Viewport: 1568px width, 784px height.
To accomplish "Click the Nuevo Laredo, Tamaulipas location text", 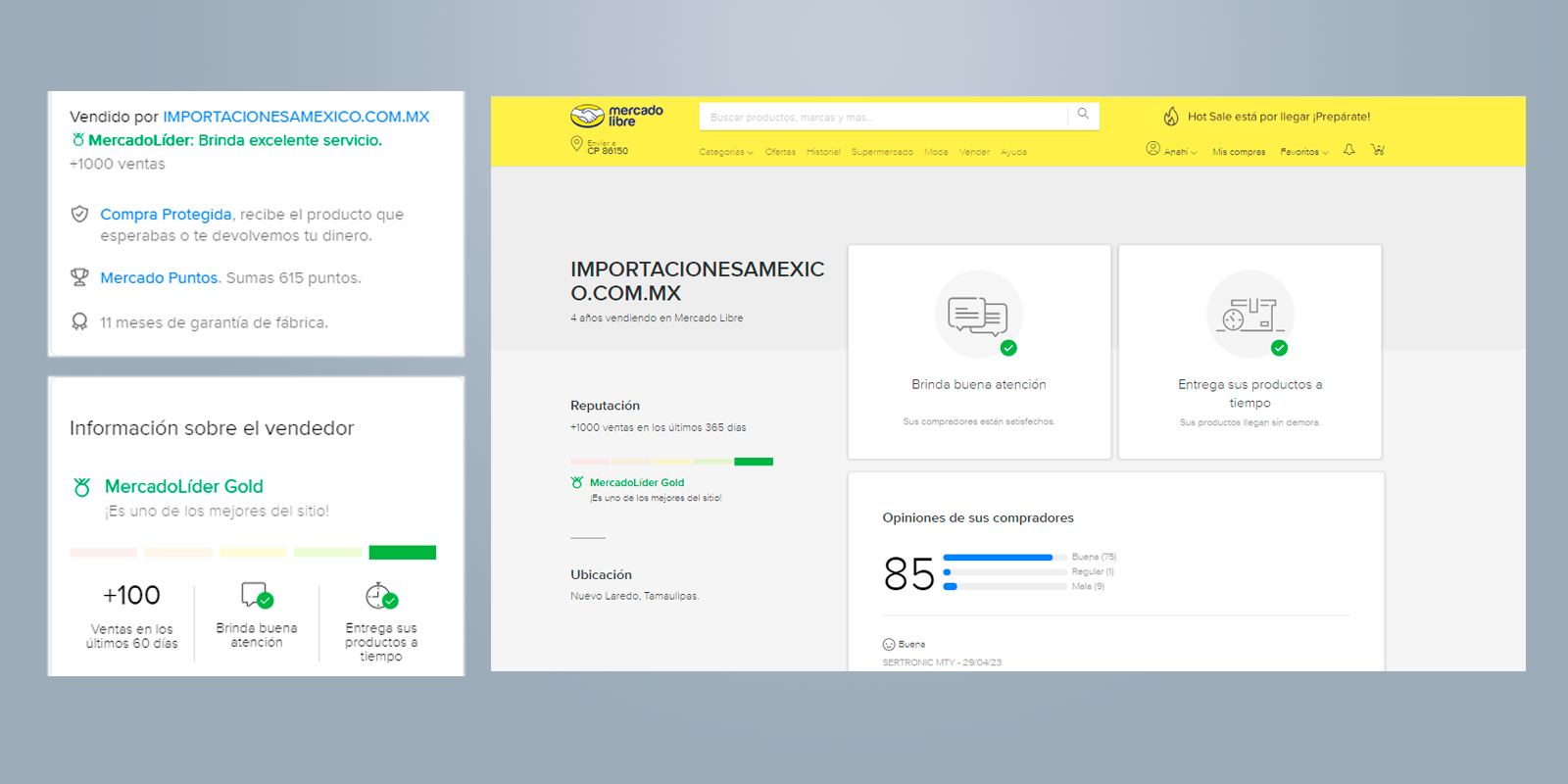I will point(634,596).
